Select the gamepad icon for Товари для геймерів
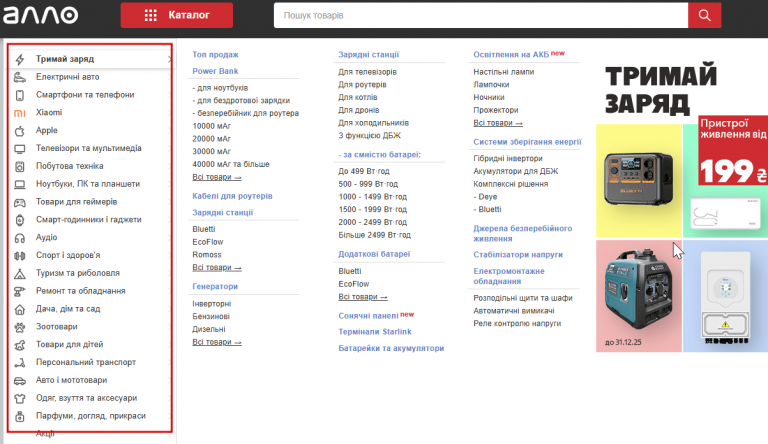The height and width of the screenshot is (444, 768). [20, 202]
